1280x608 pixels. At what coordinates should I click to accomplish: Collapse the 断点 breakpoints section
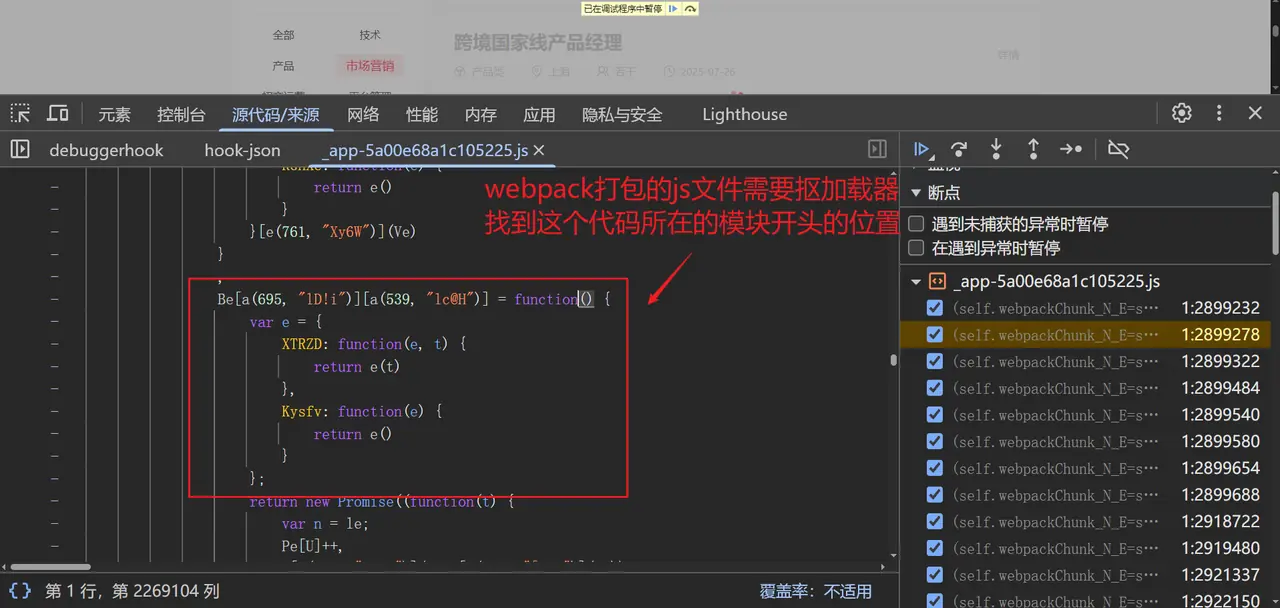coord(916,192)
